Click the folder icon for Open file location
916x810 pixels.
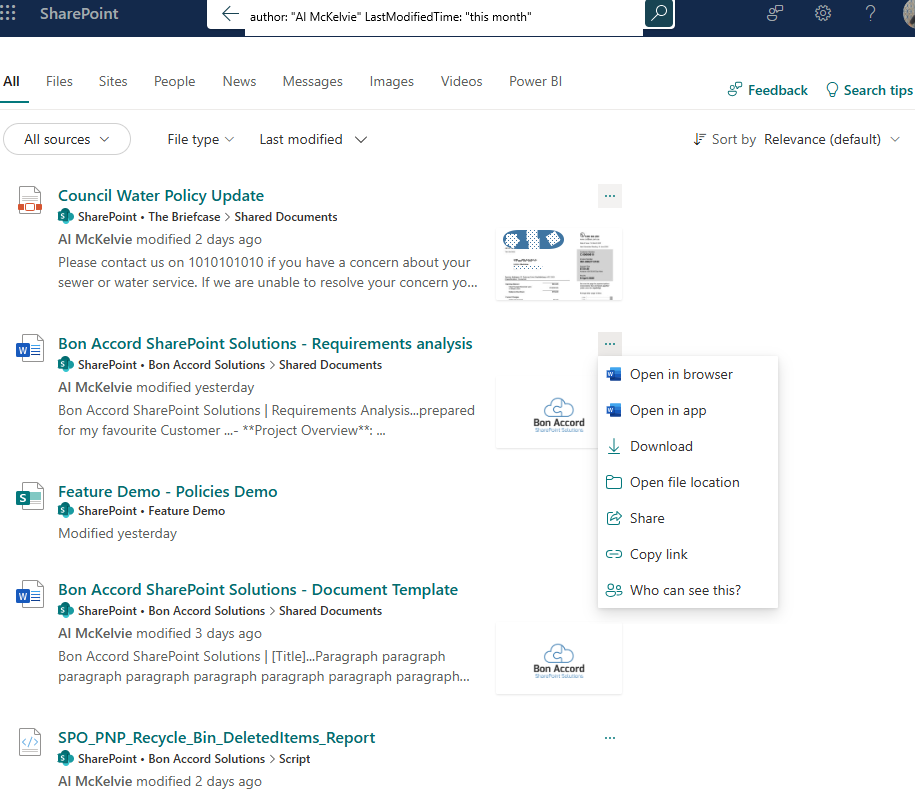(614, 482)
